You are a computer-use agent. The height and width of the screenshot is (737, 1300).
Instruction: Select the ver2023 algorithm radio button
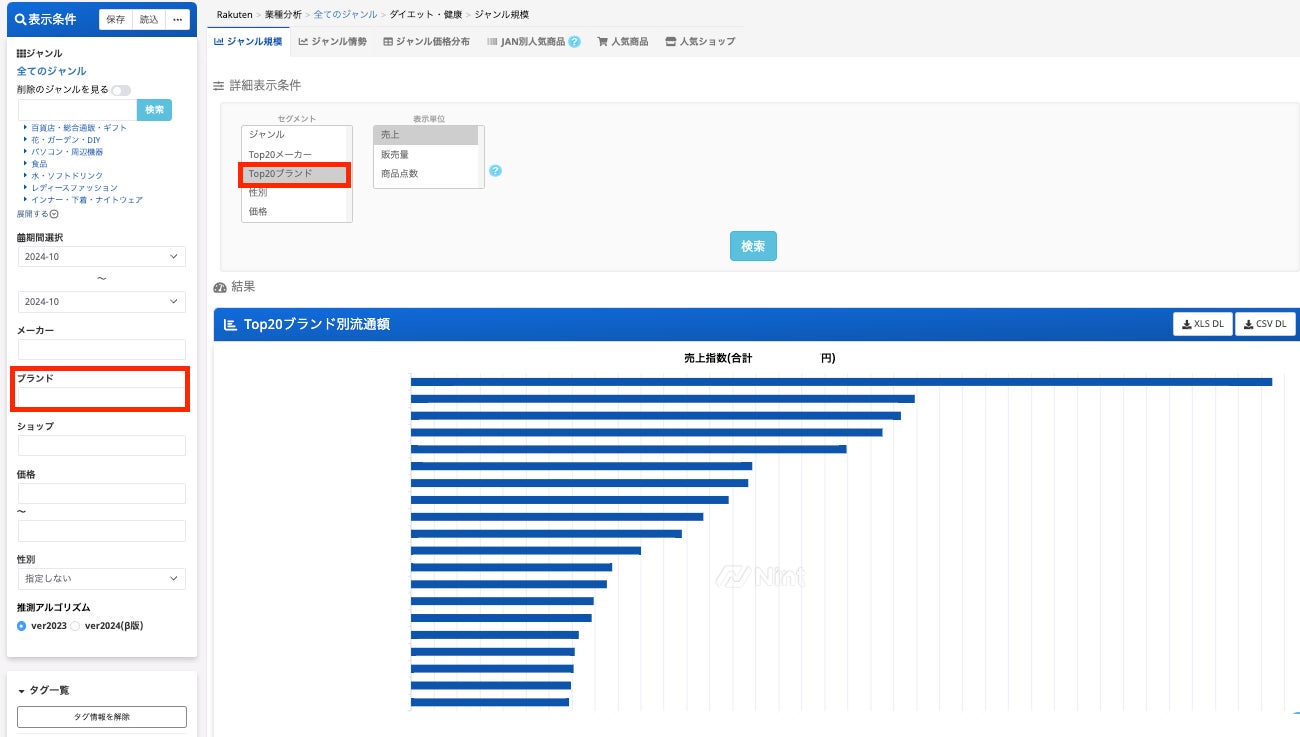22,626
